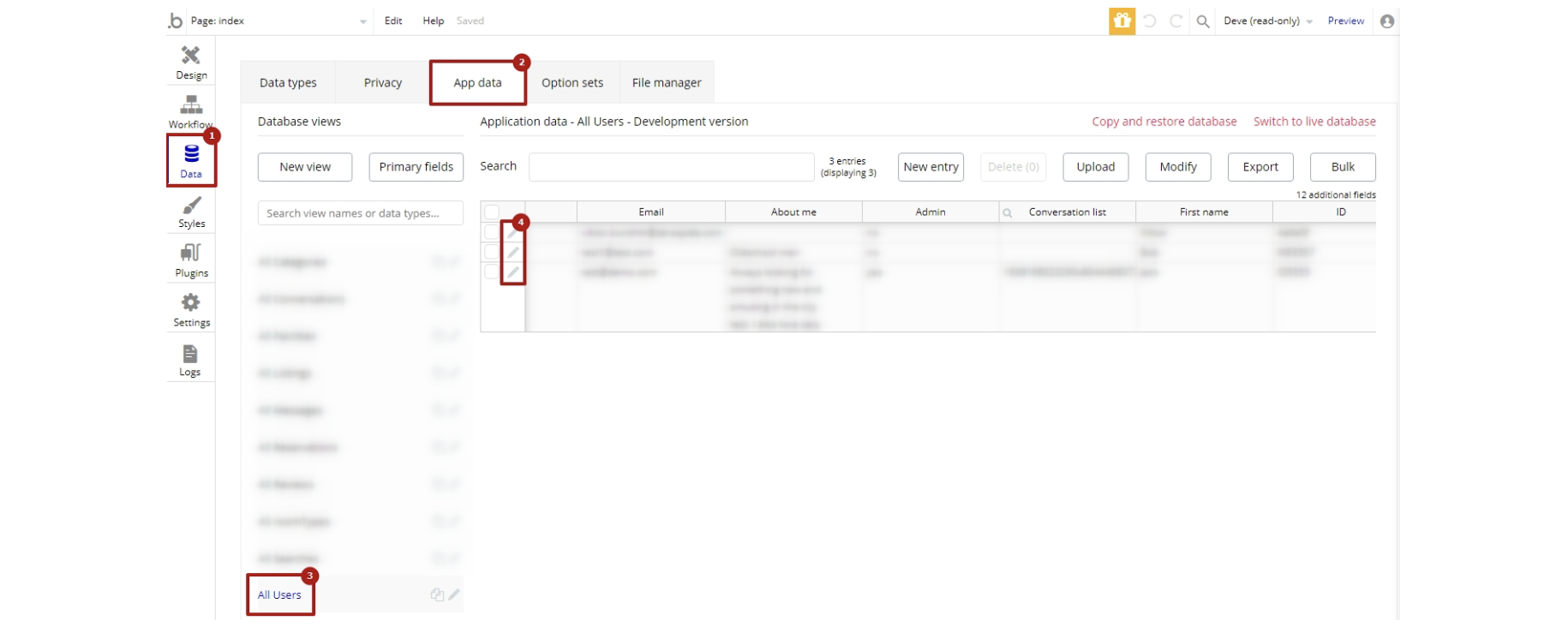
Task: Open the Plugins section
Action: [191, 261]
